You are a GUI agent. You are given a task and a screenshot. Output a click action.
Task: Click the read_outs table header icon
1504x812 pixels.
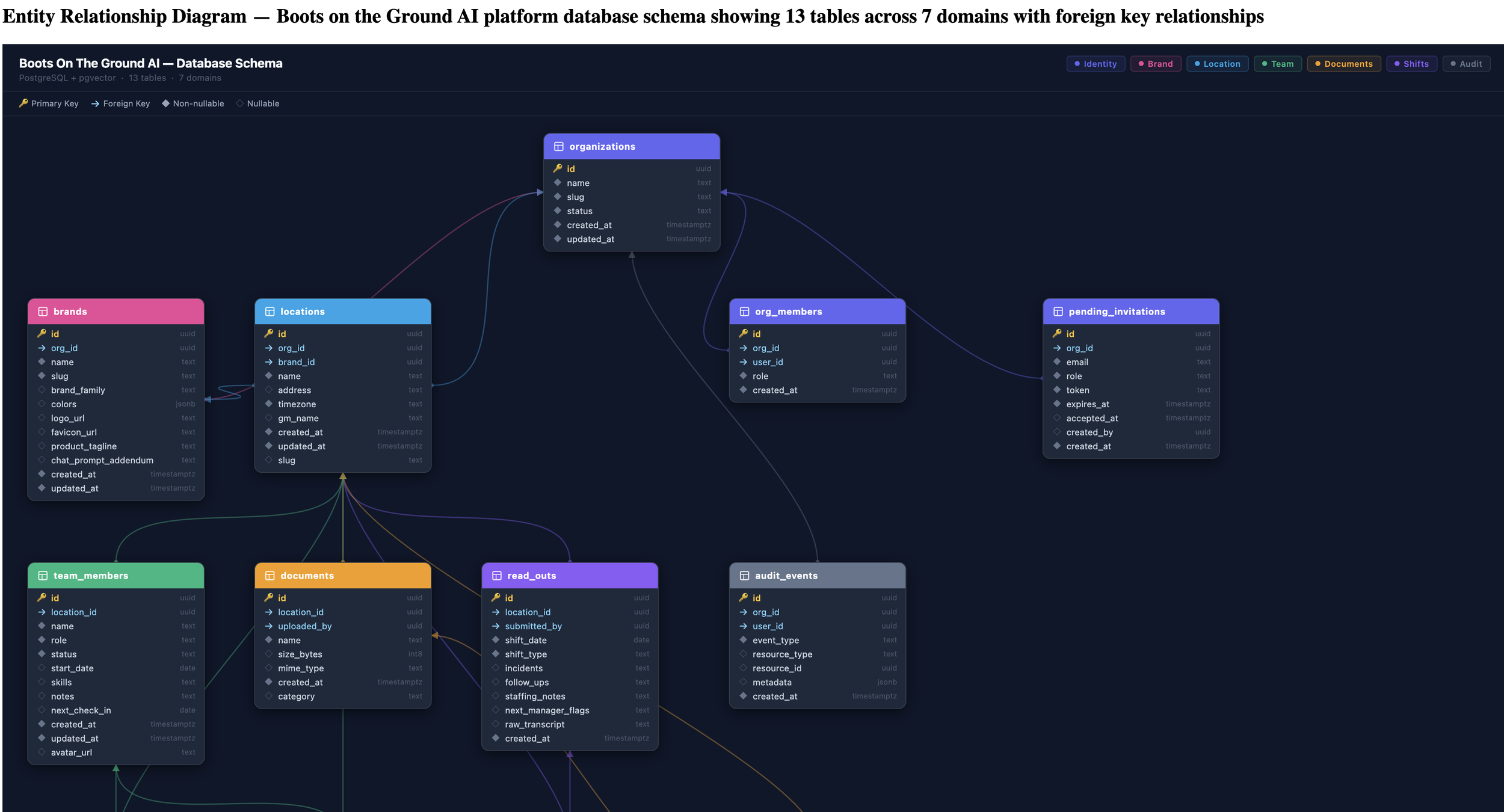pyautogui.click(x=497, y=576)
